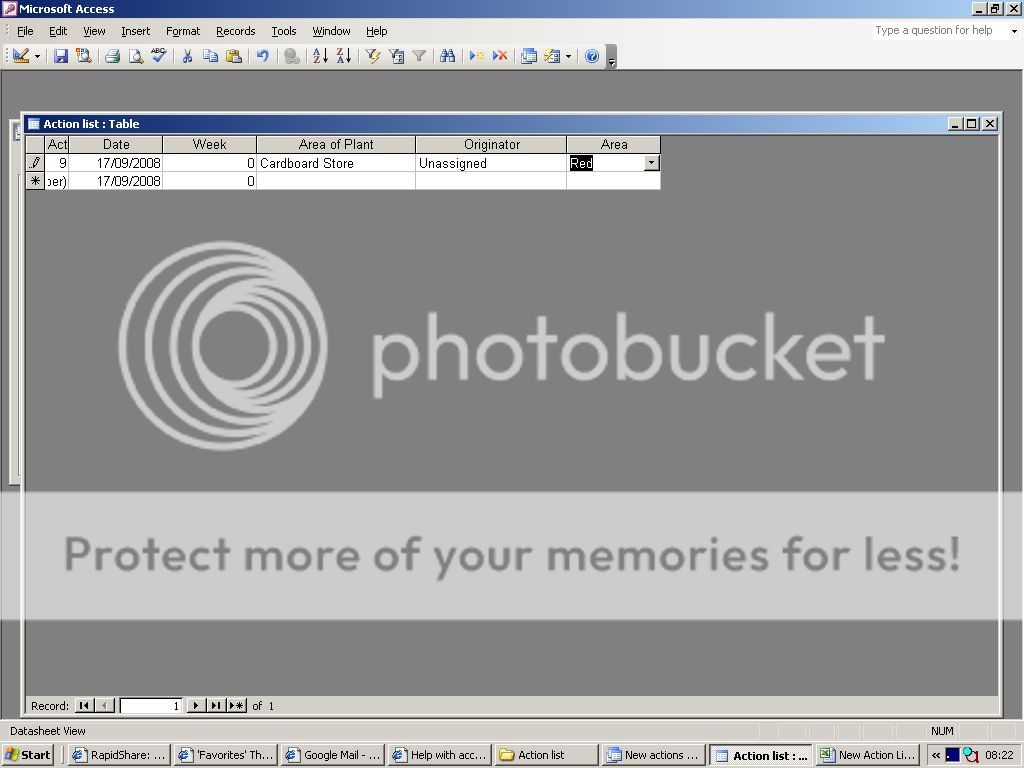Run the Spelling check icon
Image resolution: width=1024 pixels, height=768 pixels.
[159, 56]
